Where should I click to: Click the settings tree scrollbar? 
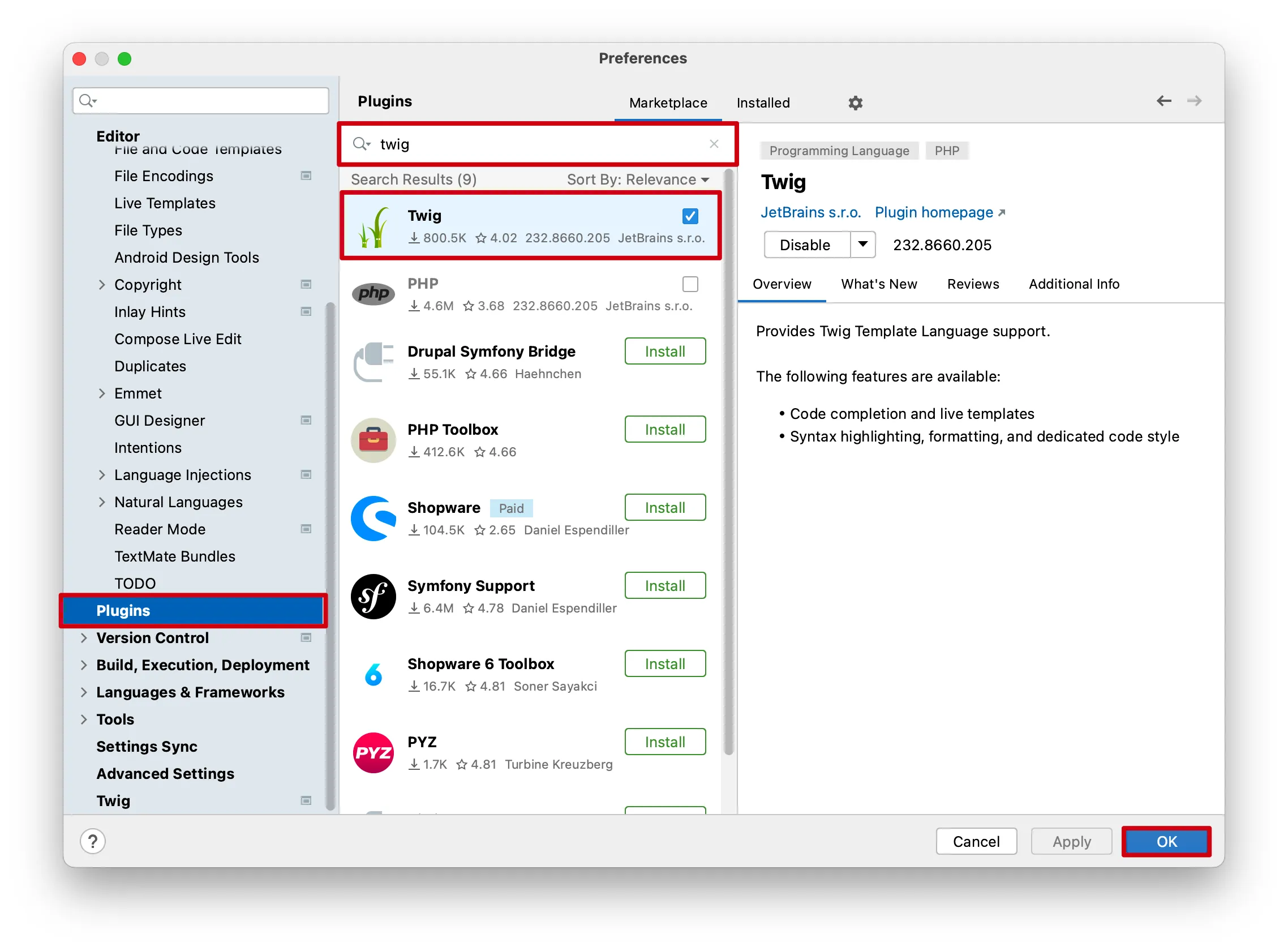coord(330,555)
